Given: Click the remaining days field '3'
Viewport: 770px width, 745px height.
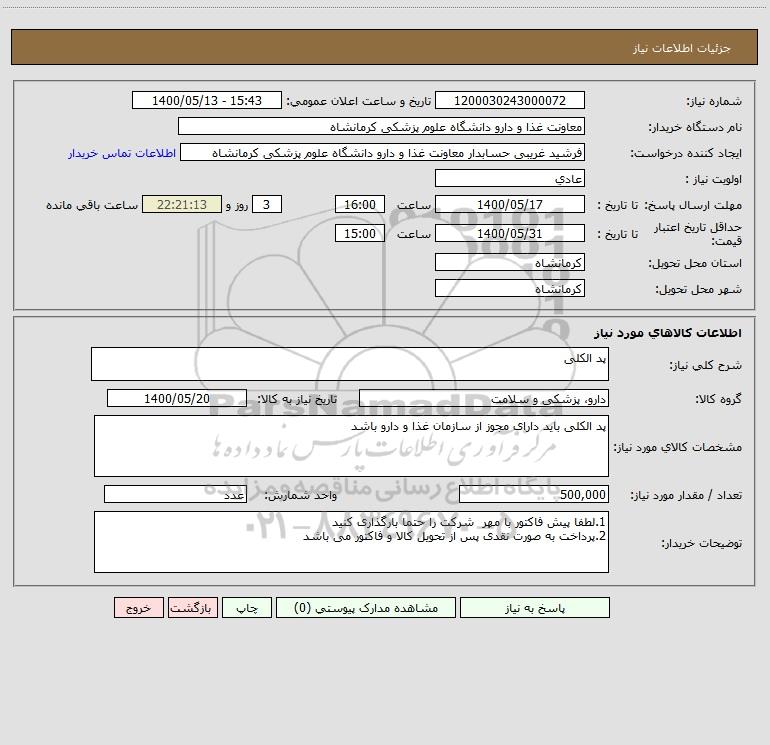Looking at the screenshot, I should 267,204.
